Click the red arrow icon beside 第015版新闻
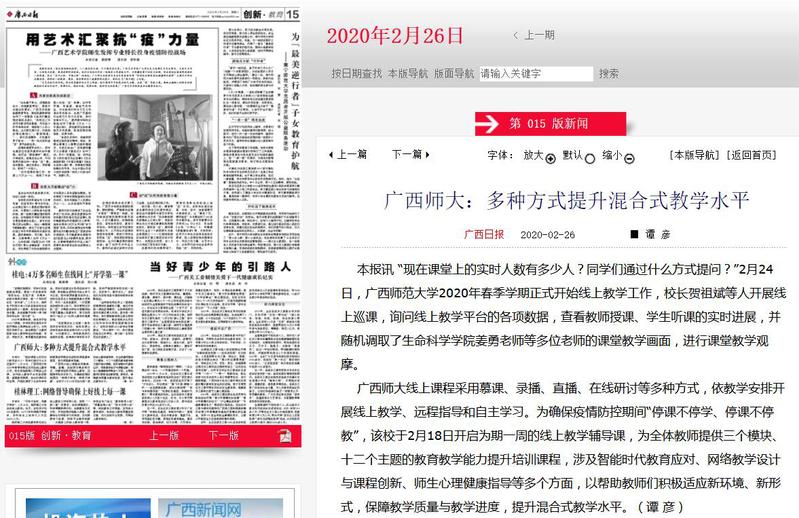 [x=486, y=123]
